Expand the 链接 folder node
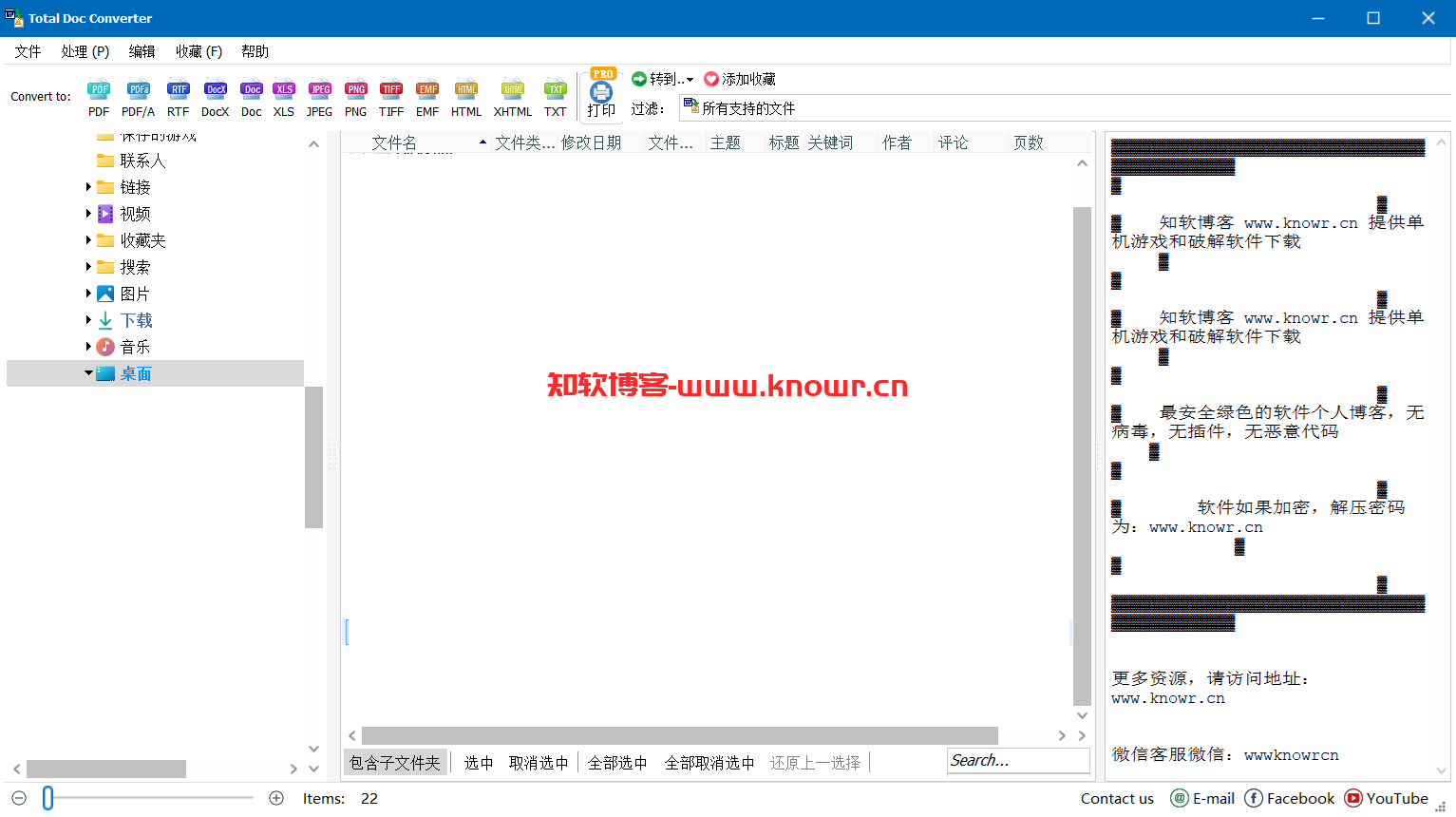1456x817 pixels. (89, 187)
